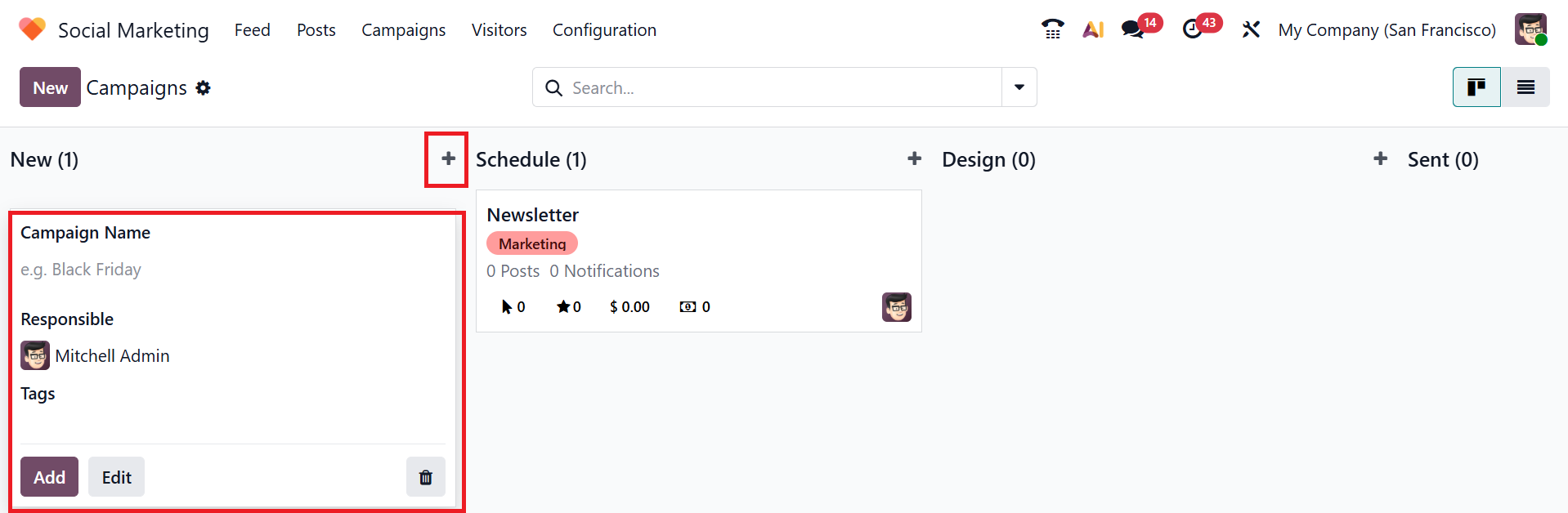The height and width of the screenshot is (513, 1568).
Task: Open the debug tools wrench icon
Action: point(1251,29)
